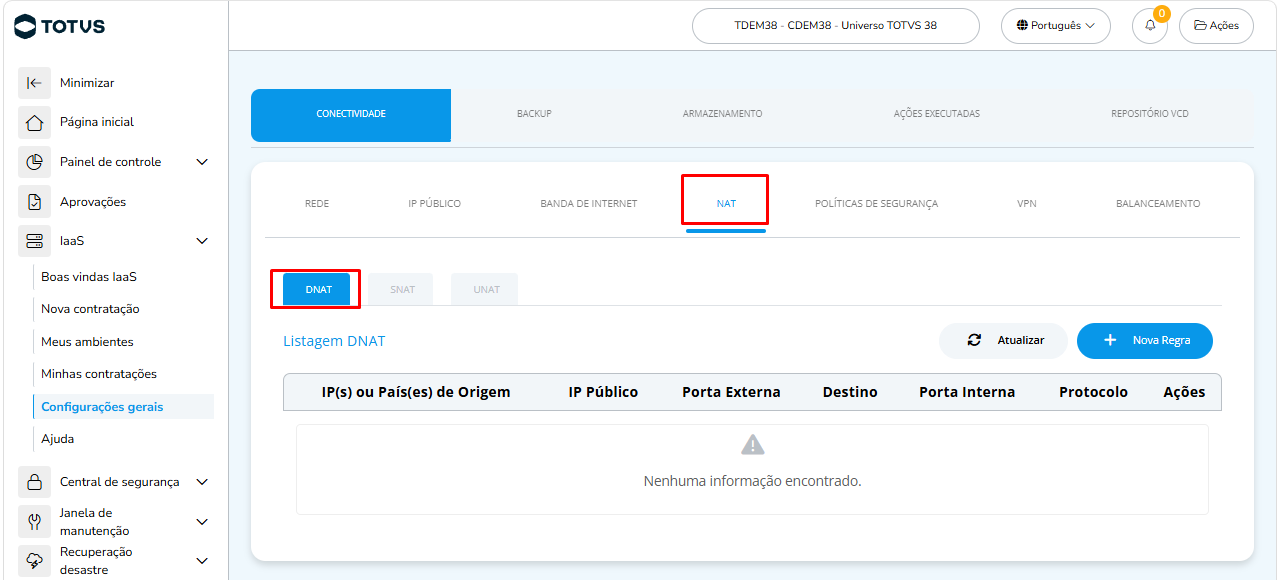Open the Aprovações link

(93, 202)
